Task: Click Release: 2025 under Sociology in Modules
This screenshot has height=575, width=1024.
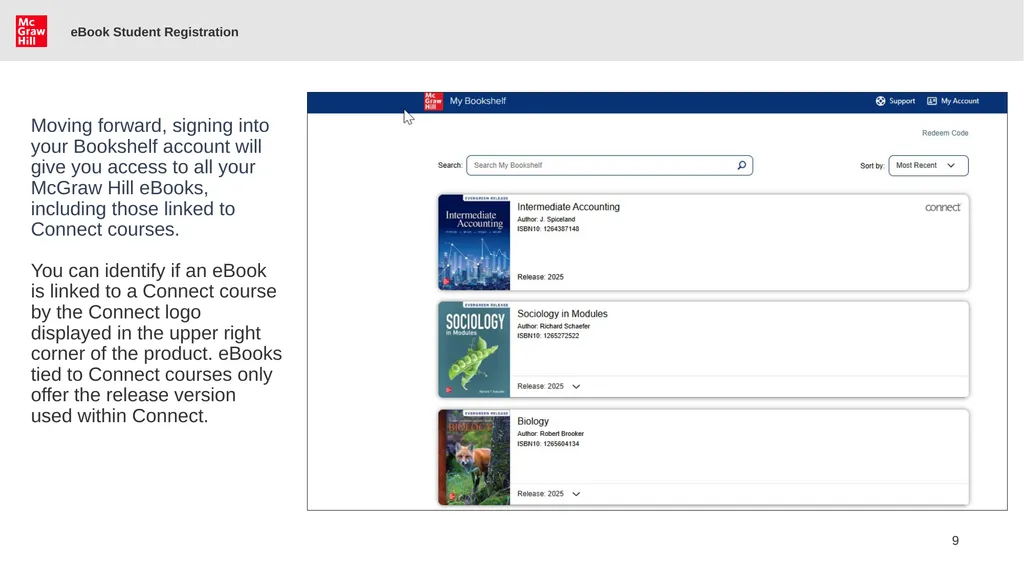Action: pyautogui.click(x=540, y=386)
